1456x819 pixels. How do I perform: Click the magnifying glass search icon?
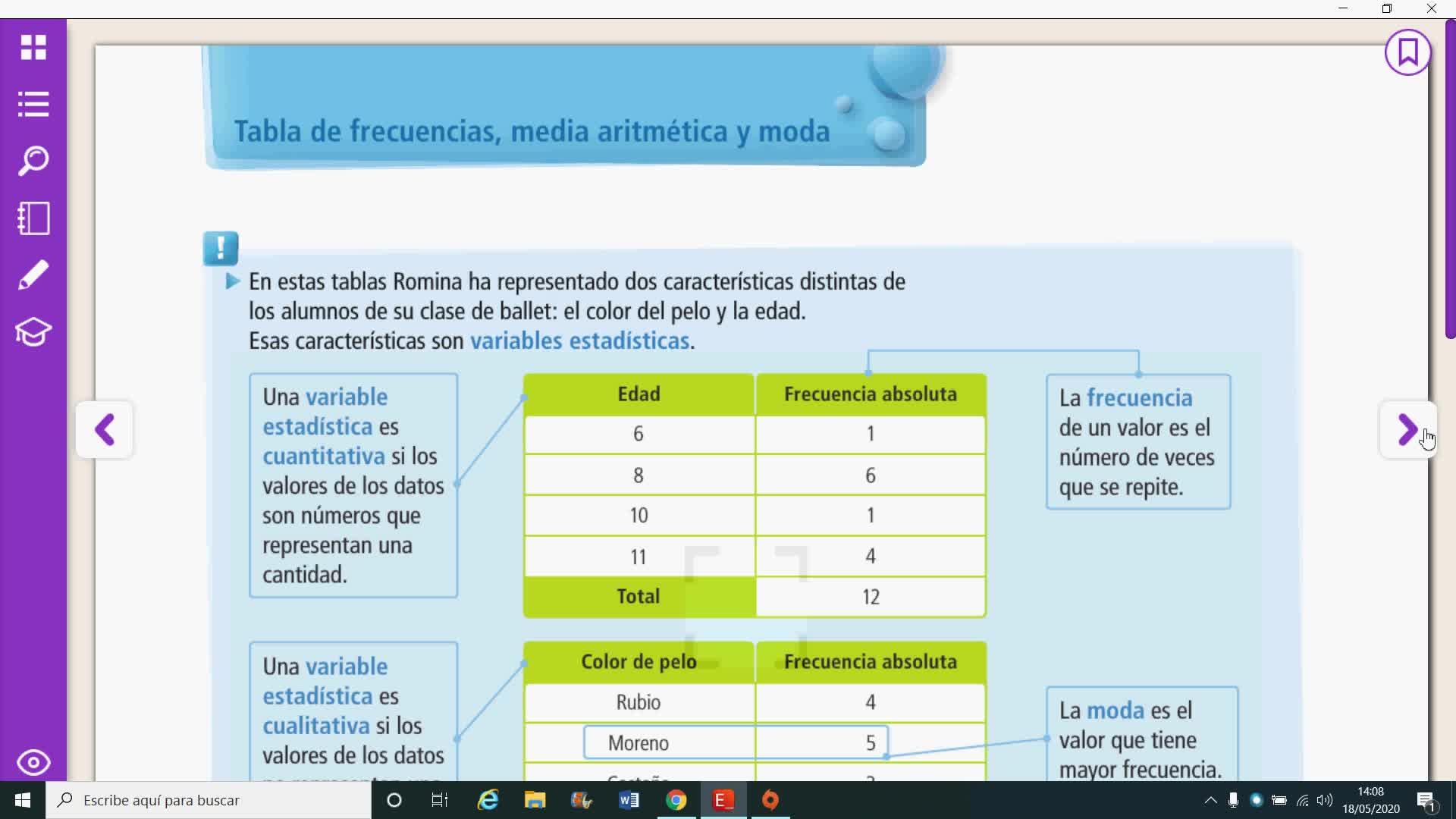click(33, 161)
